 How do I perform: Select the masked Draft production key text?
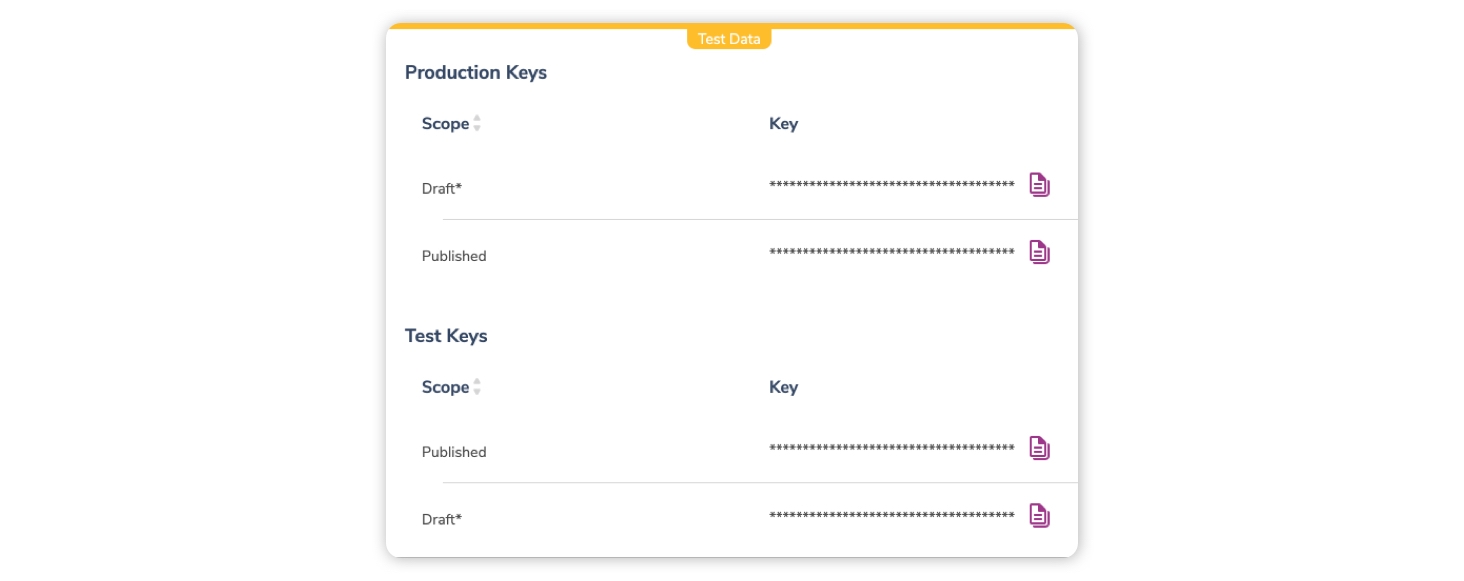click(890, 184)
